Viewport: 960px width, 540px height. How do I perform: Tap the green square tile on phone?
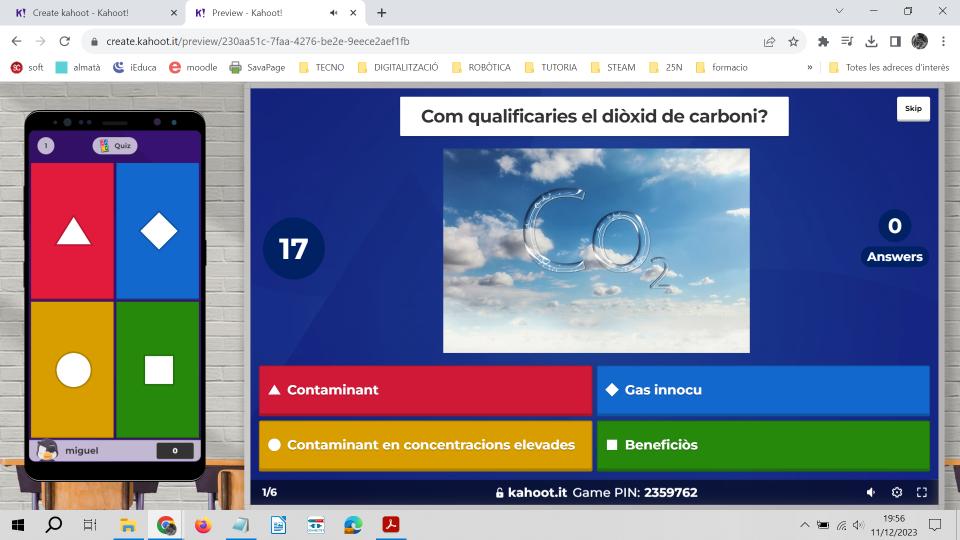[158, 369]
